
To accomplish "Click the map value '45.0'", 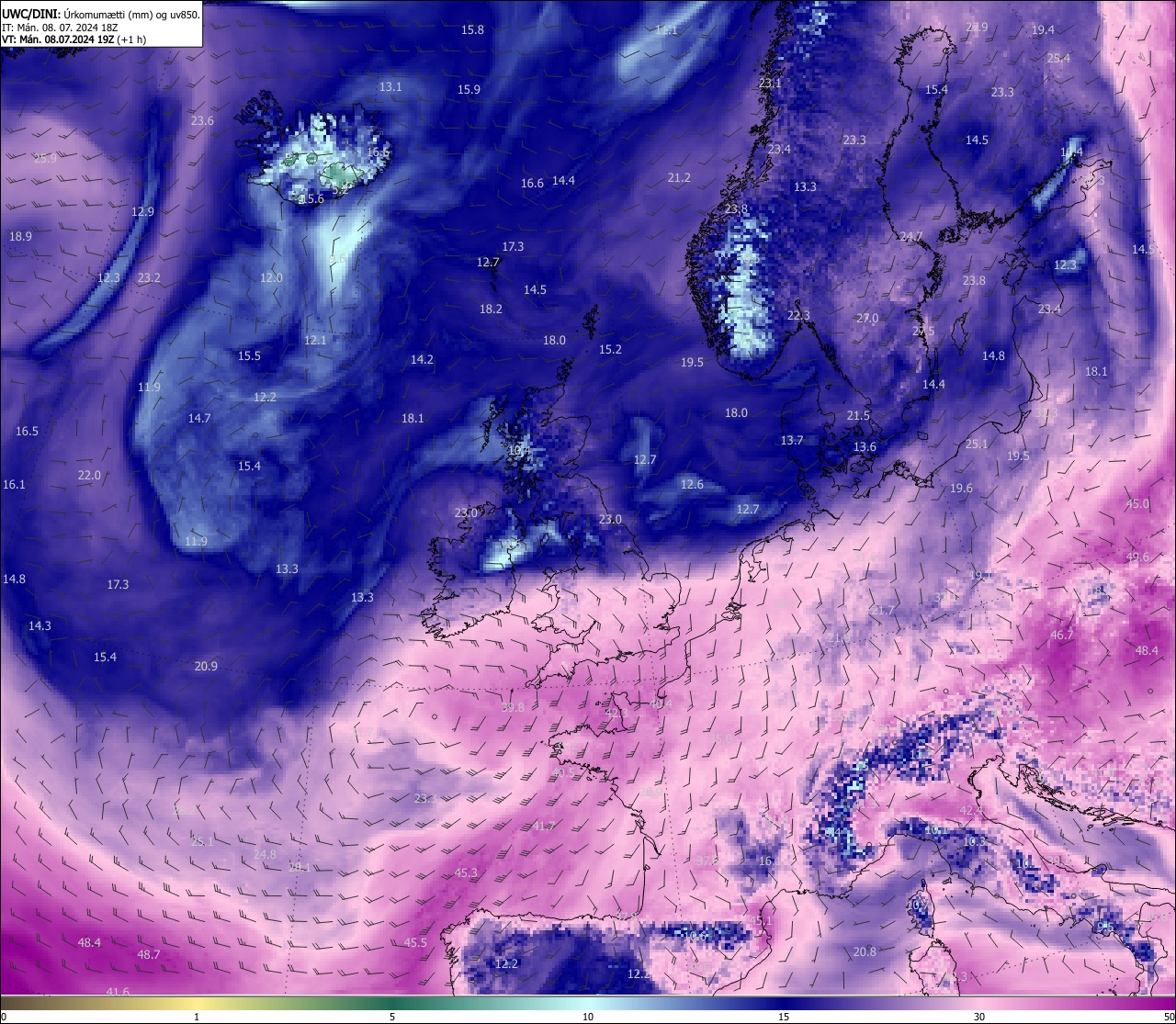I will (1137, 504).
